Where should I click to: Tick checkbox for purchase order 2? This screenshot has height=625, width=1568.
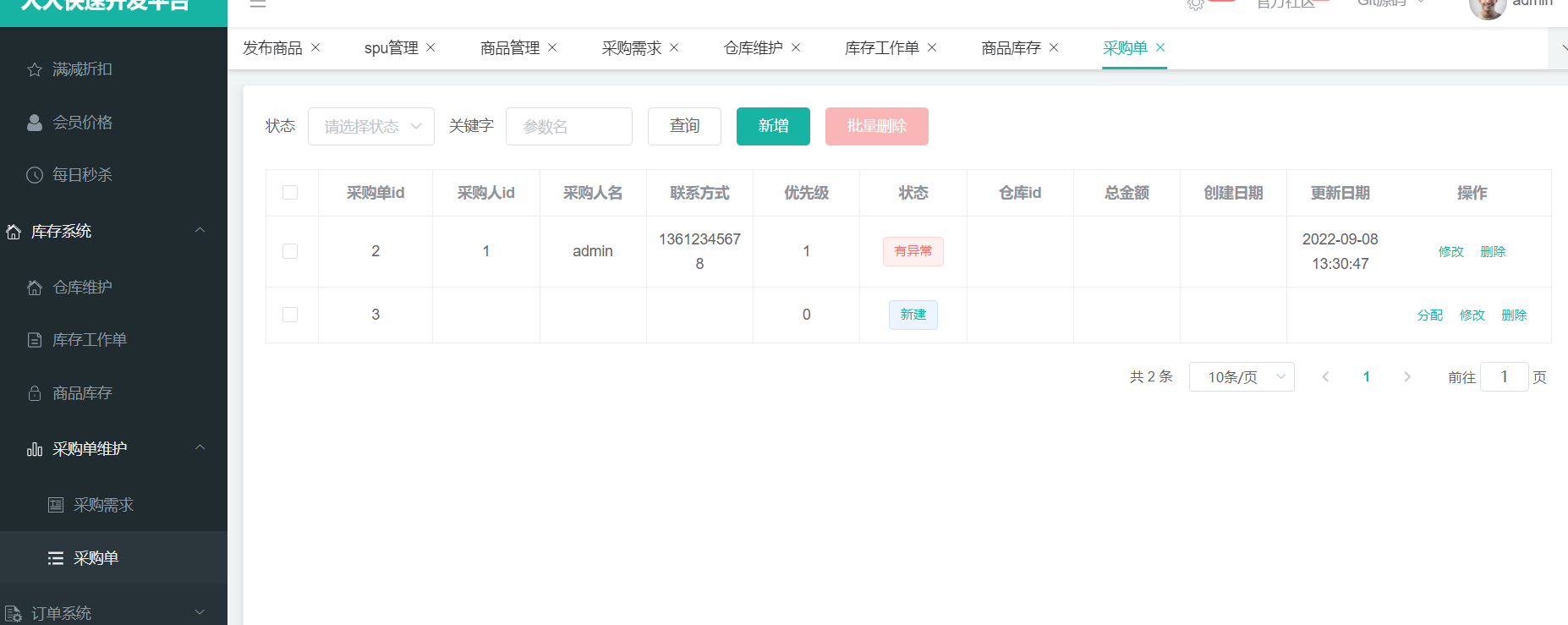coord(290,251)
